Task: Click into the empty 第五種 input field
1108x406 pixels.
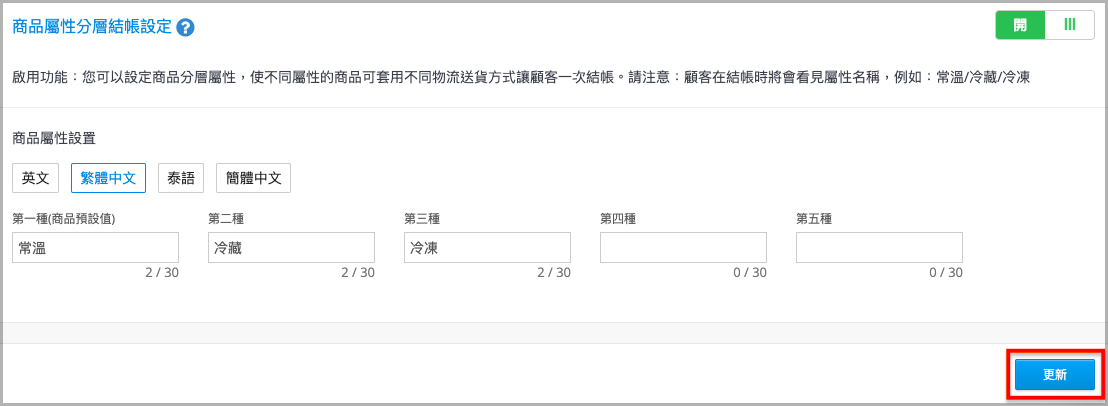Action: [879, 248]
